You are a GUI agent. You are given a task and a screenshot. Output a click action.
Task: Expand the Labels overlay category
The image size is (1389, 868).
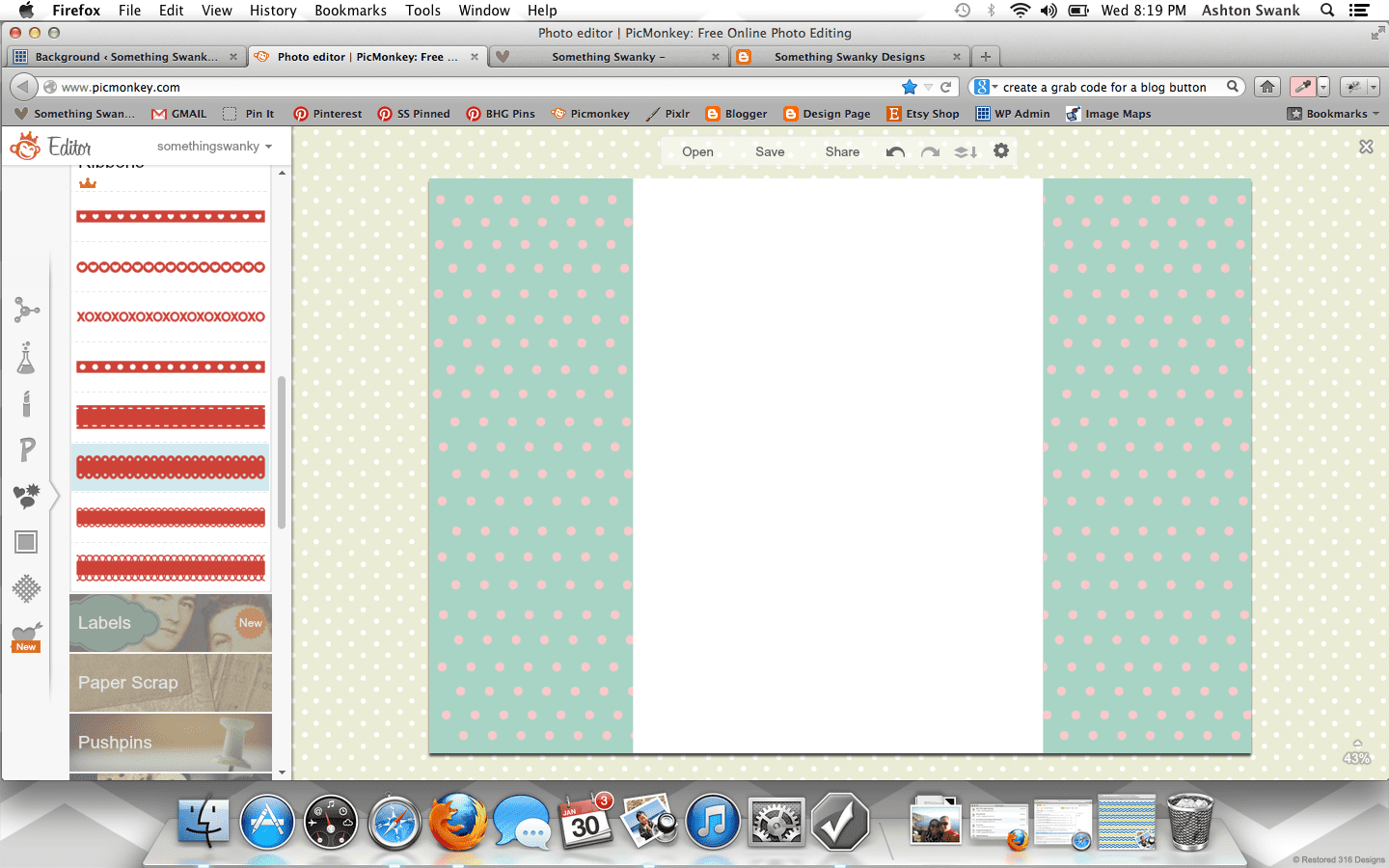(171, 623)
